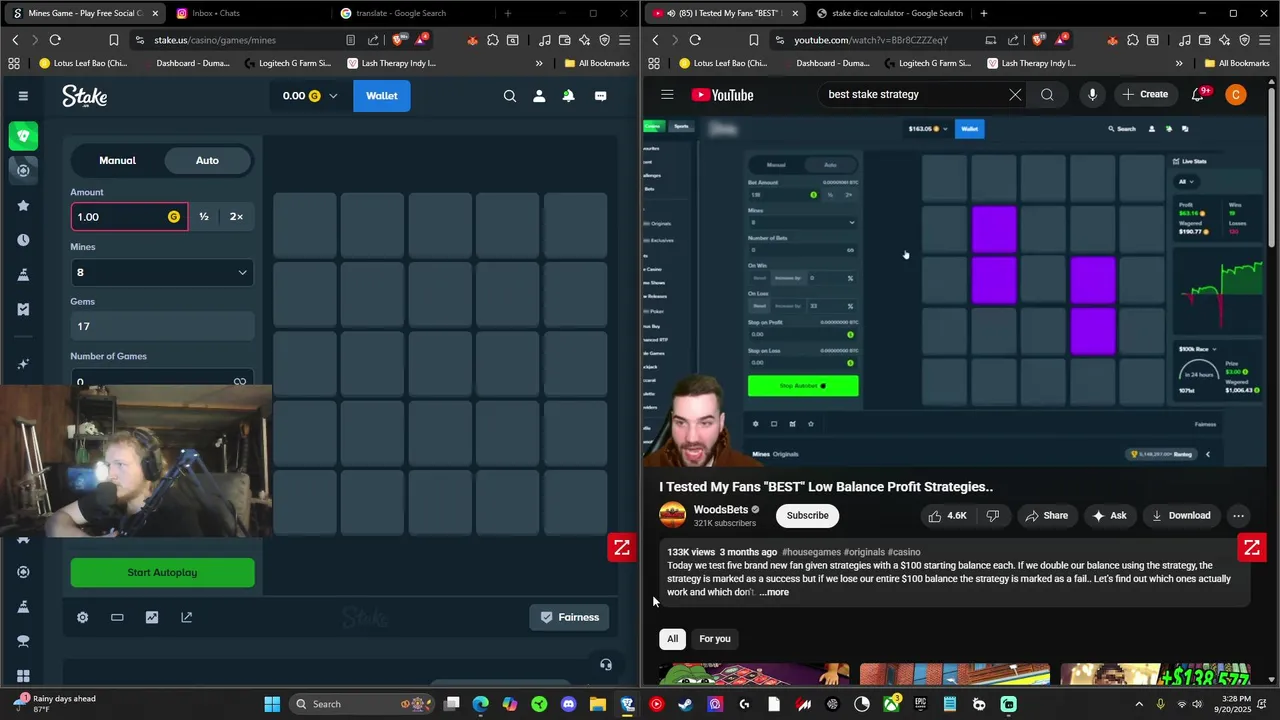This screenshot has height=720, width=1280.
Task: Select the All filter chip under video
Action: click(672, 639)
